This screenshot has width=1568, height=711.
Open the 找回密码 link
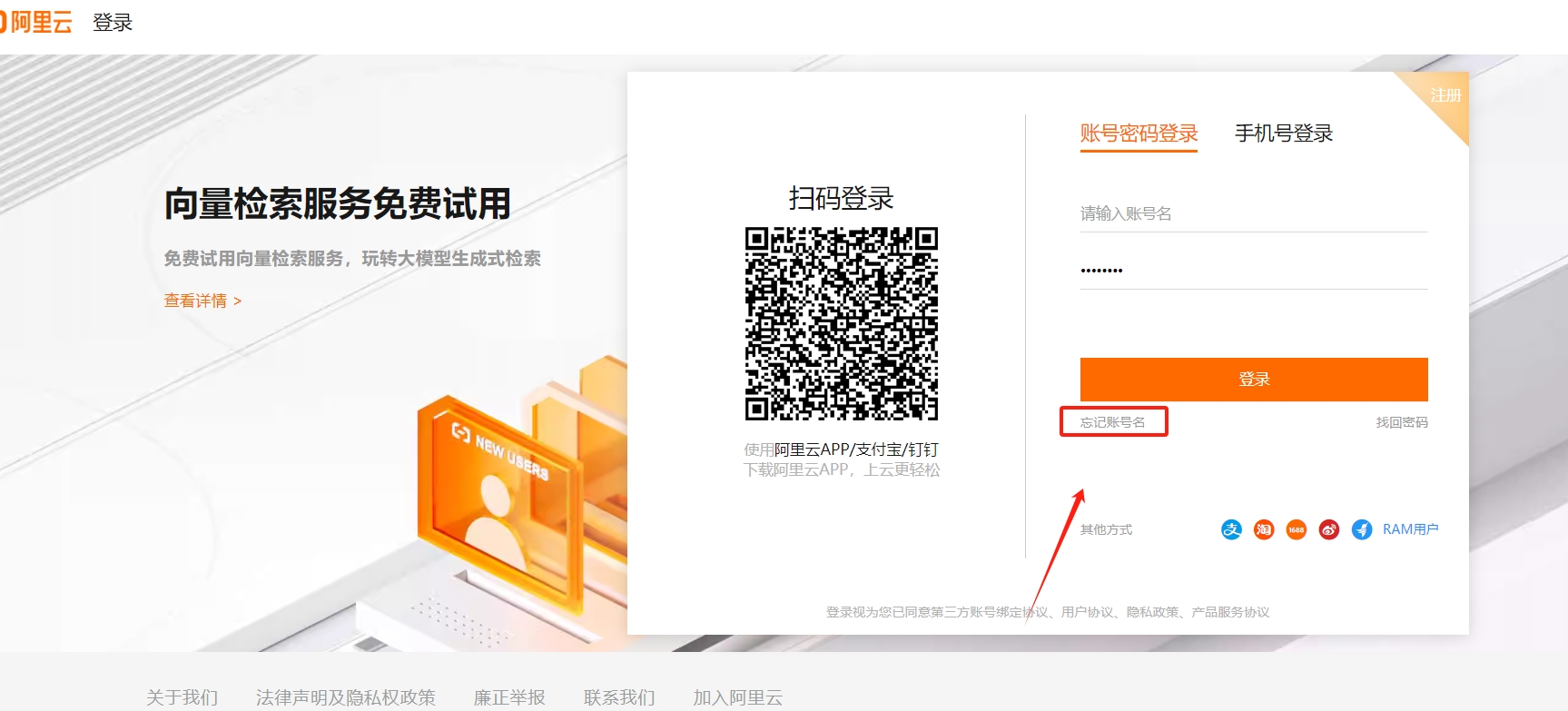coord(1402,422)
